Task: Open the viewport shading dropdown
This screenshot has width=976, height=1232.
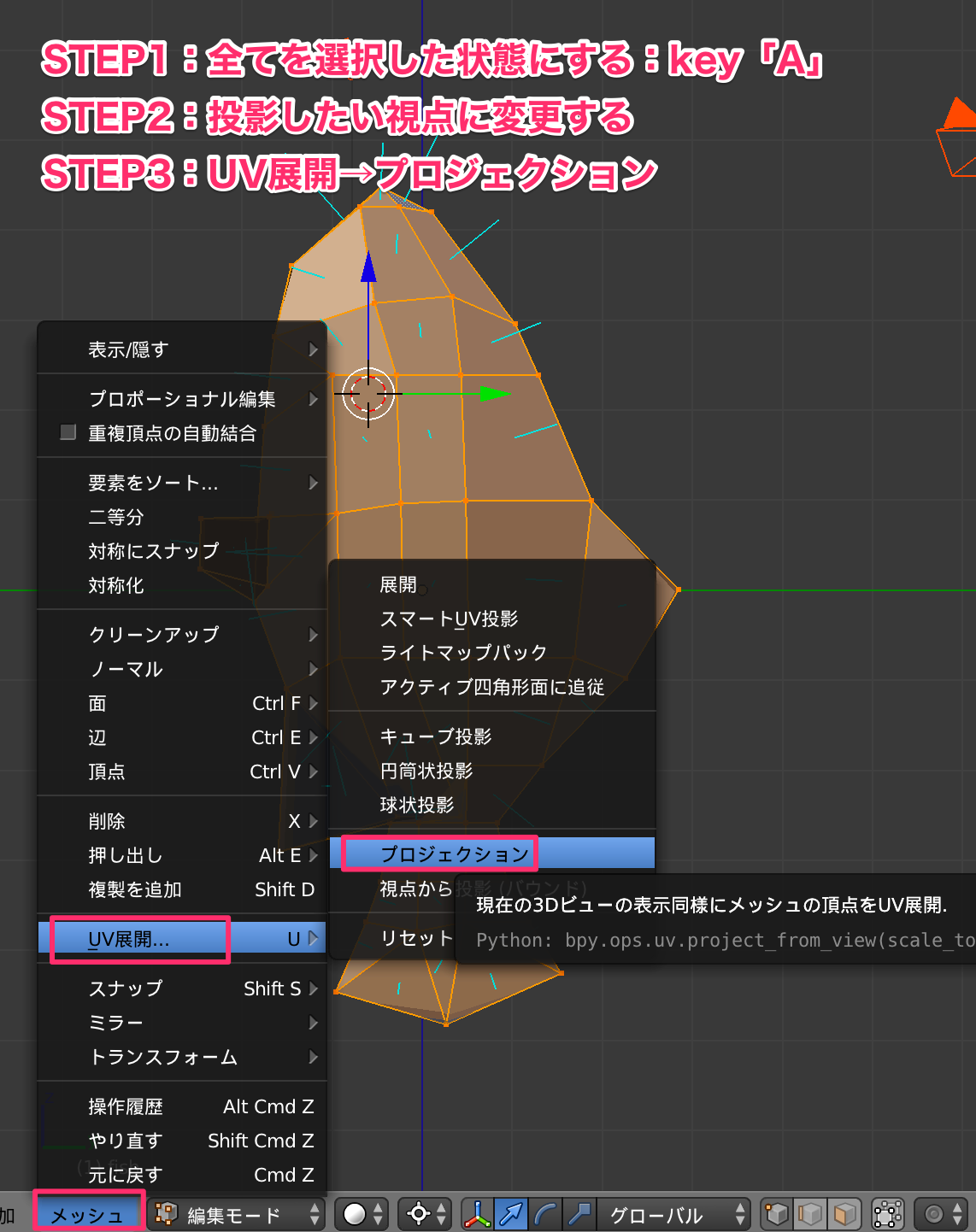Action: [x=353, y=1213]
